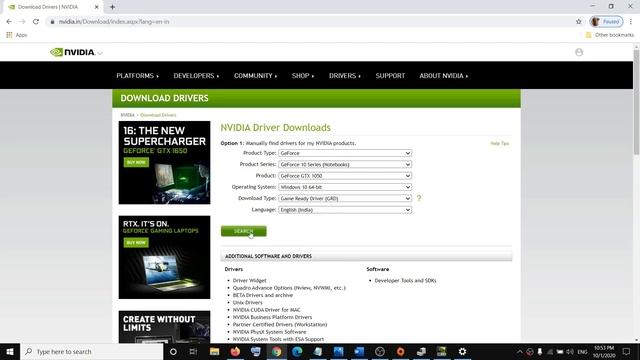Screen dimensions: 640x360
Task: Open NVIDIA app icon in taskbar
Action: pyautogui.click(x=442, y=351)
